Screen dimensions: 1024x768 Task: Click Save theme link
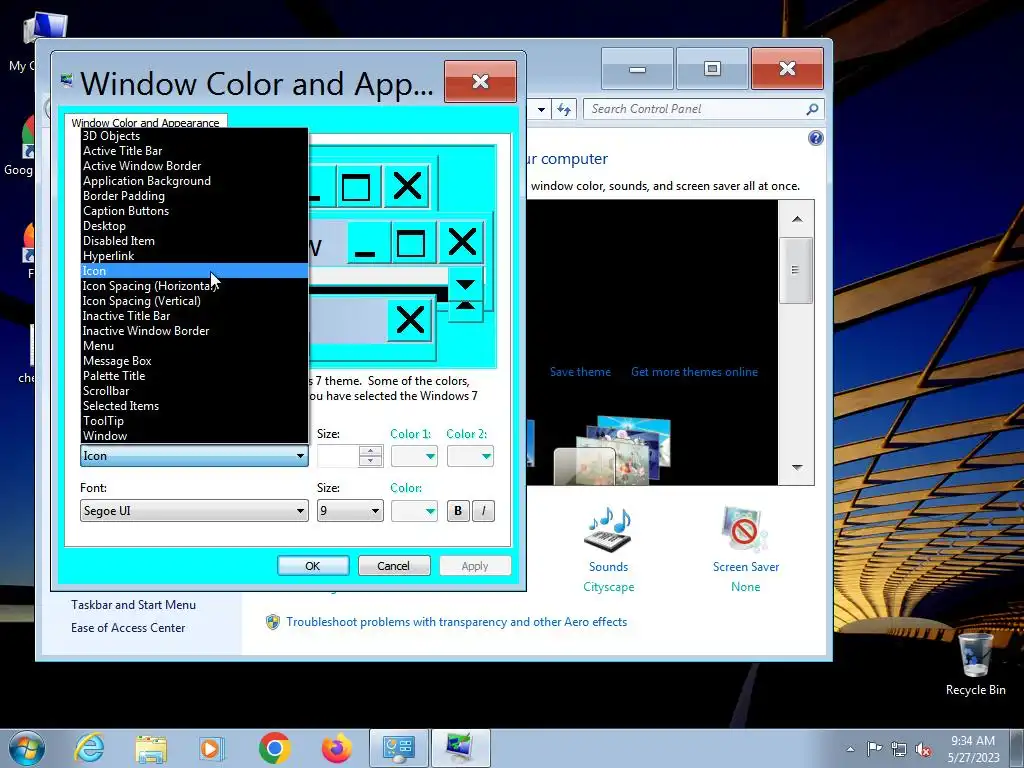(x=580, y=372)
